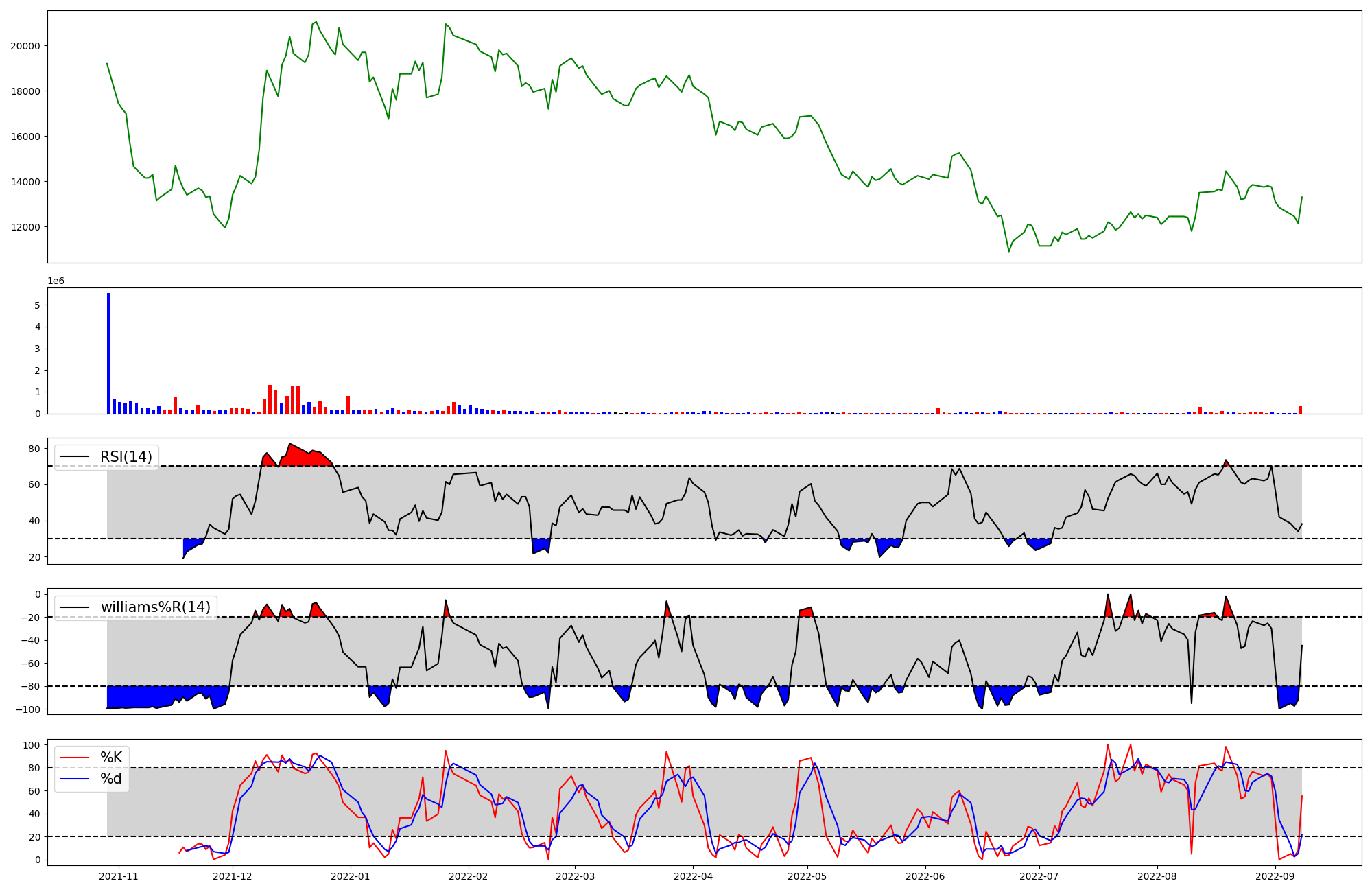Click the %K legend text
1372x892 pixels.
111,758
